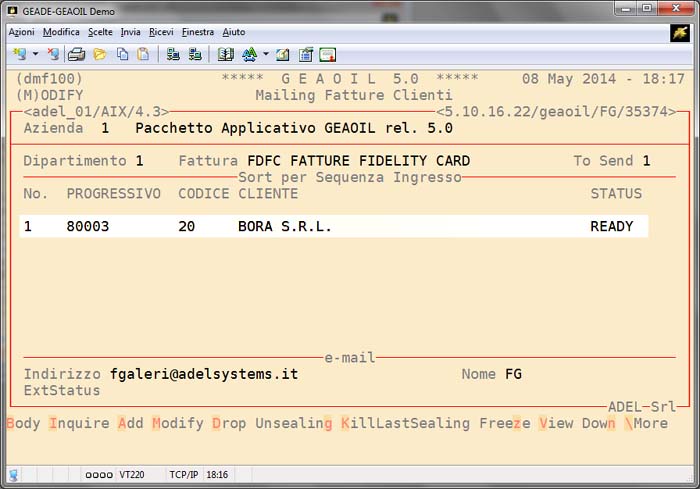Click the lightning bolt icon at top right

(680, 33)
